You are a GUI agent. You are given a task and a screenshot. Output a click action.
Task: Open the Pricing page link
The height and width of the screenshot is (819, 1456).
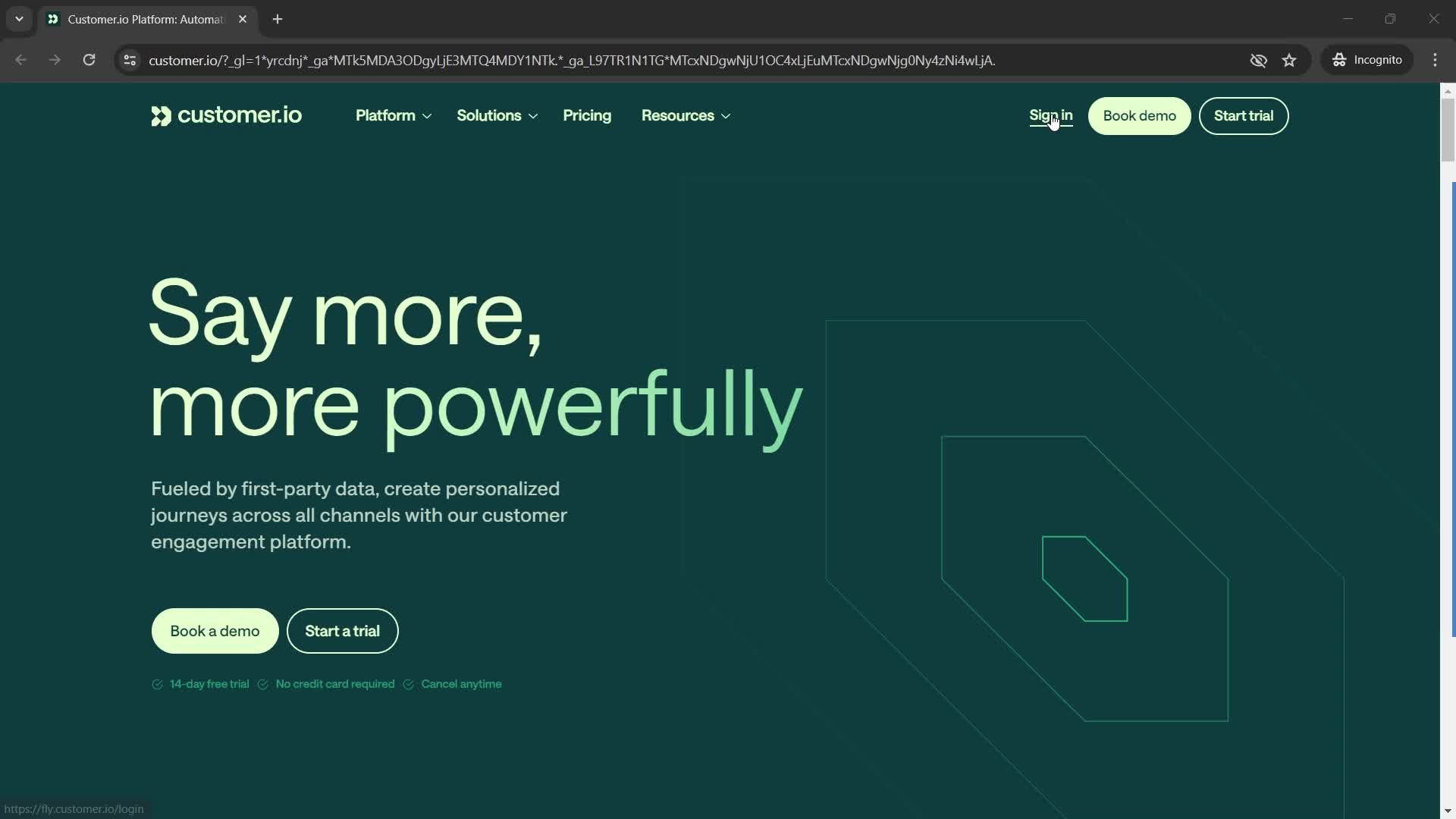588,115
